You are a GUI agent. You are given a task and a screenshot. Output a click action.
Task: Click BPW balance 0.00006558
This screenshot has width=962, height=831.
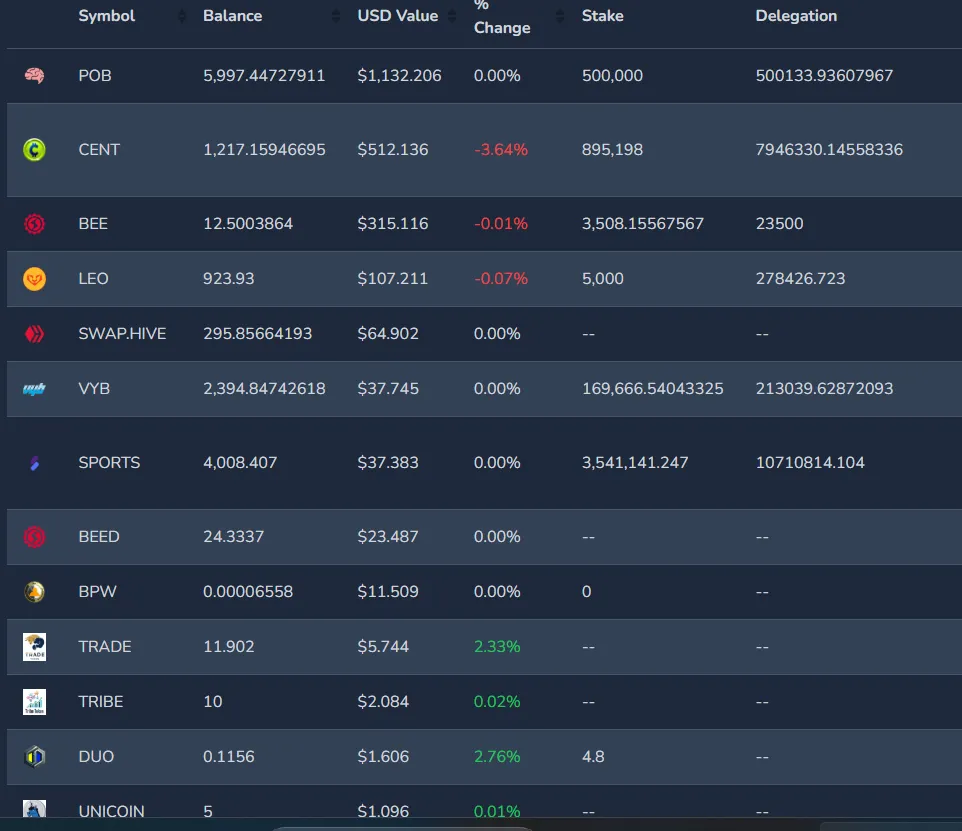(x=248, y=592)
